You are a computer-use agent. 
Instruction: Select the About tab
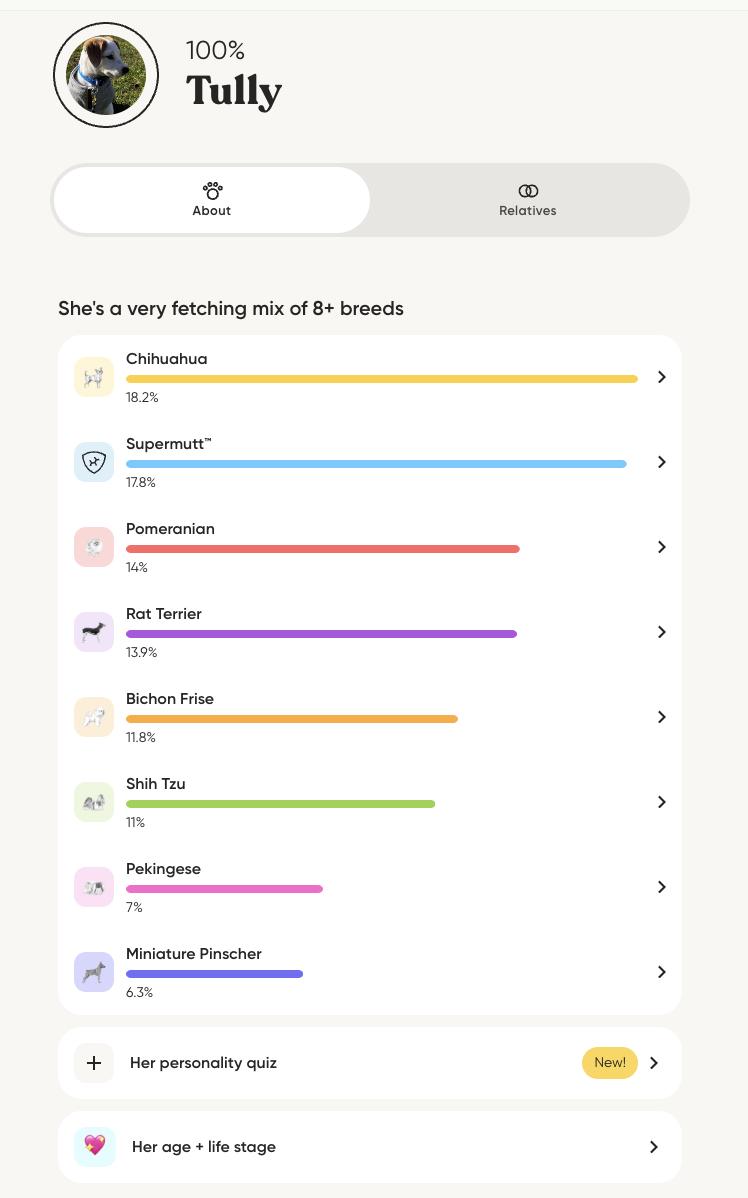(x=212, y=200)
